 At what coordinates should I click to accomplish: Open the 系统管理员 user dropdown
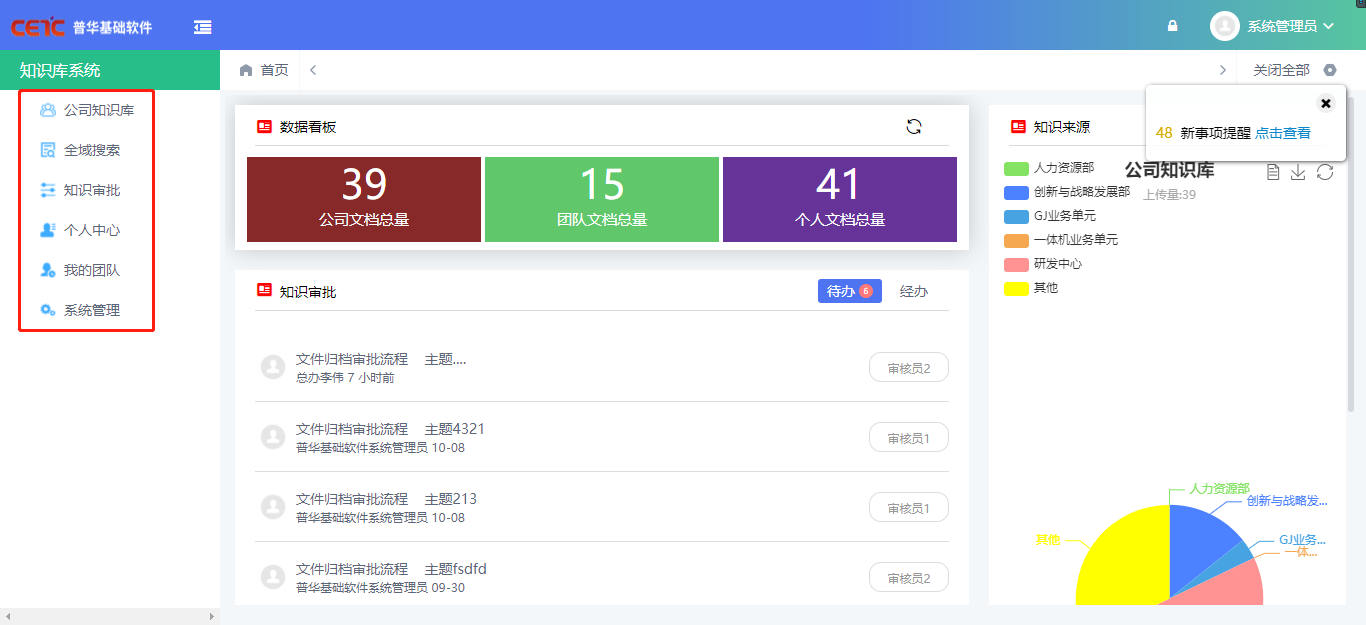pos(1273,26)
